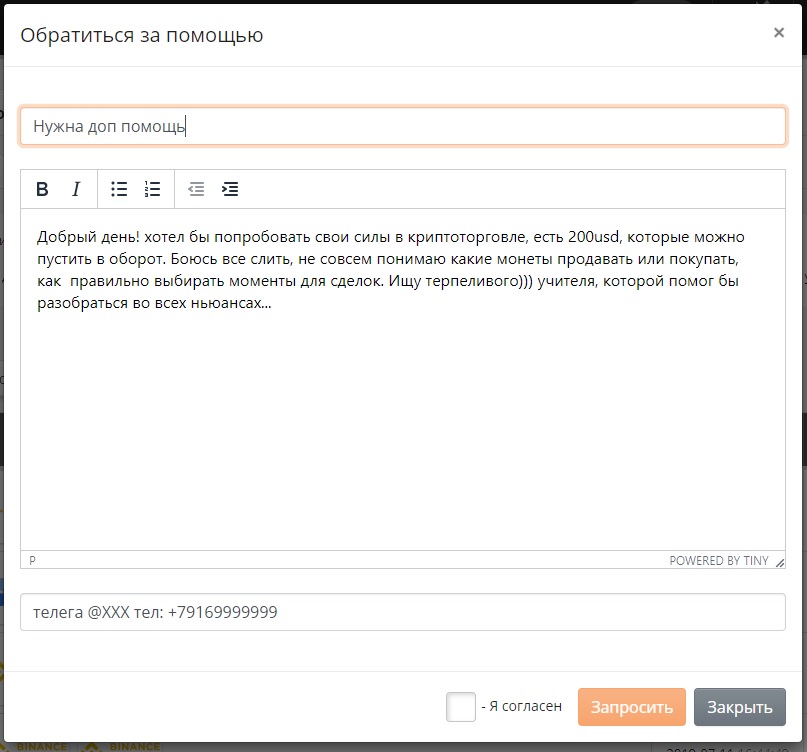Close the help dialog with the X
The width and height of the screenshot is (807, 752).
pyautogui.click(x=779, y=32)
